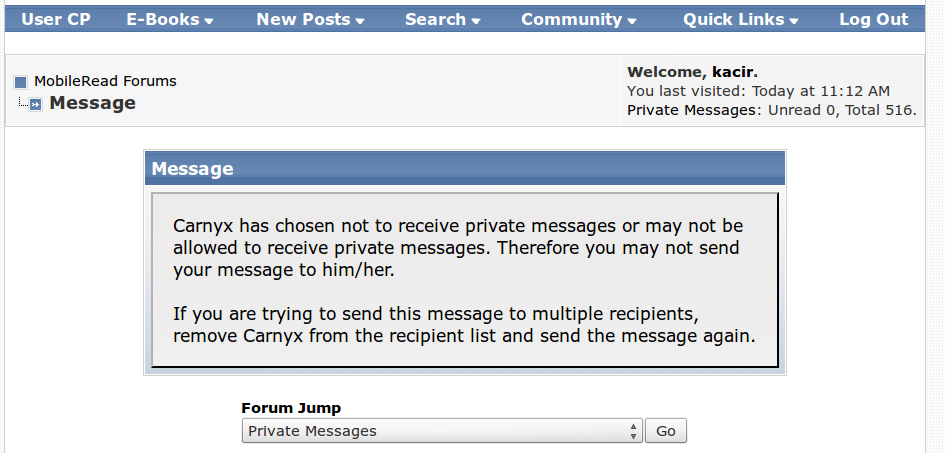Click the Forum Jump selector arrows
The image size is (945, 453).
(x=633, y=431)
